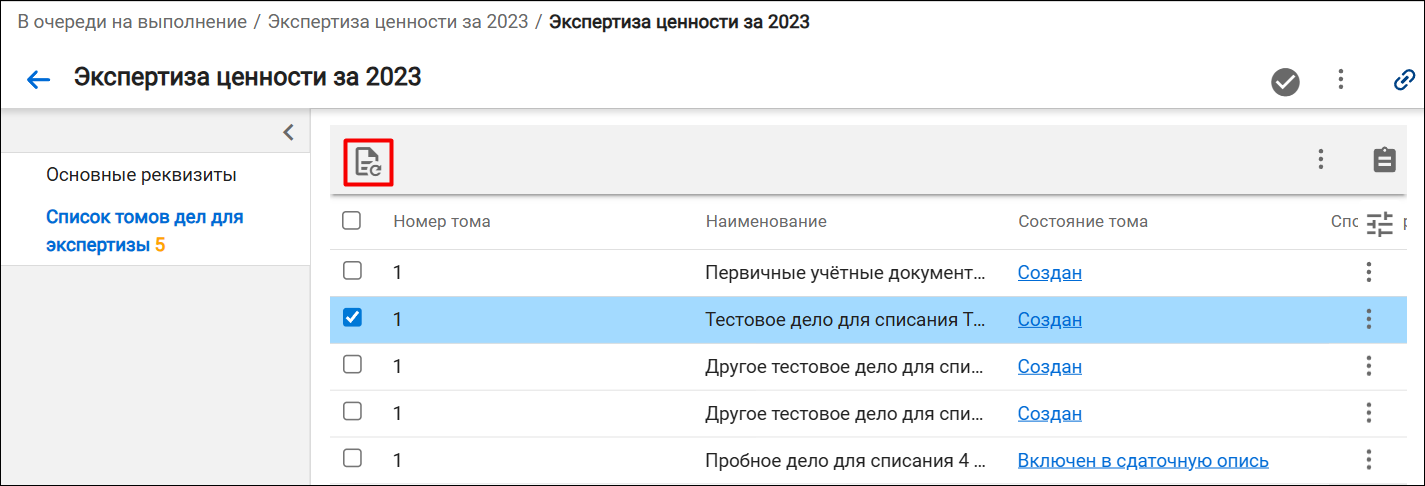Open the header's three-dot menu
This screenshot has height=486, width=1425.
[x=1341, y=80]
